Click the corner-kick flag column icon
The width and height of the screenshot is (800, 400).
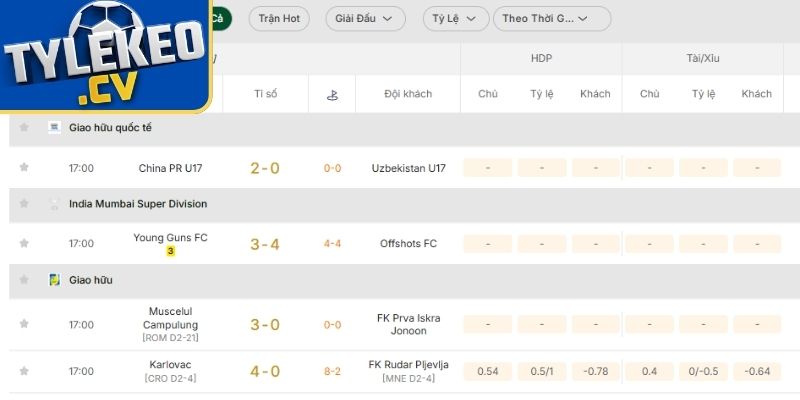pyautogui.click(x=331, y=94)
